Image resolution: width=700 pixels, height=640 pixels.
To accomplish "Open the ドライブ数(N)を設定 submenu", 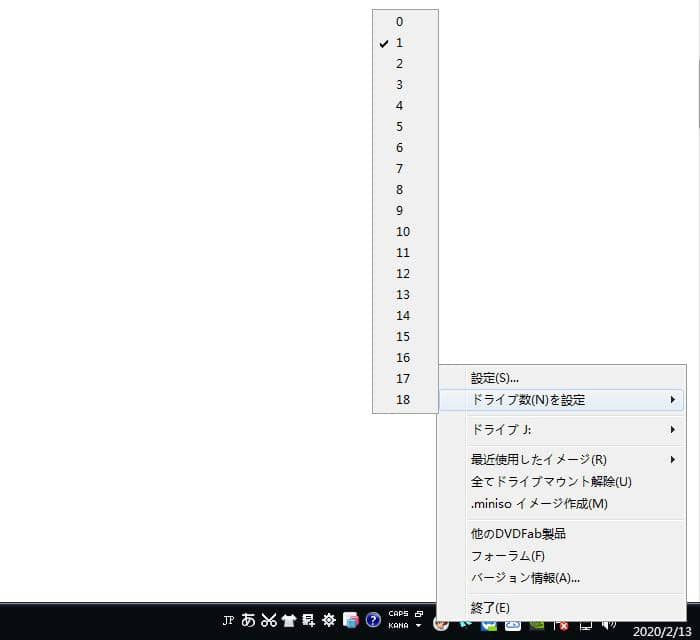I will (x=562, y=400).
